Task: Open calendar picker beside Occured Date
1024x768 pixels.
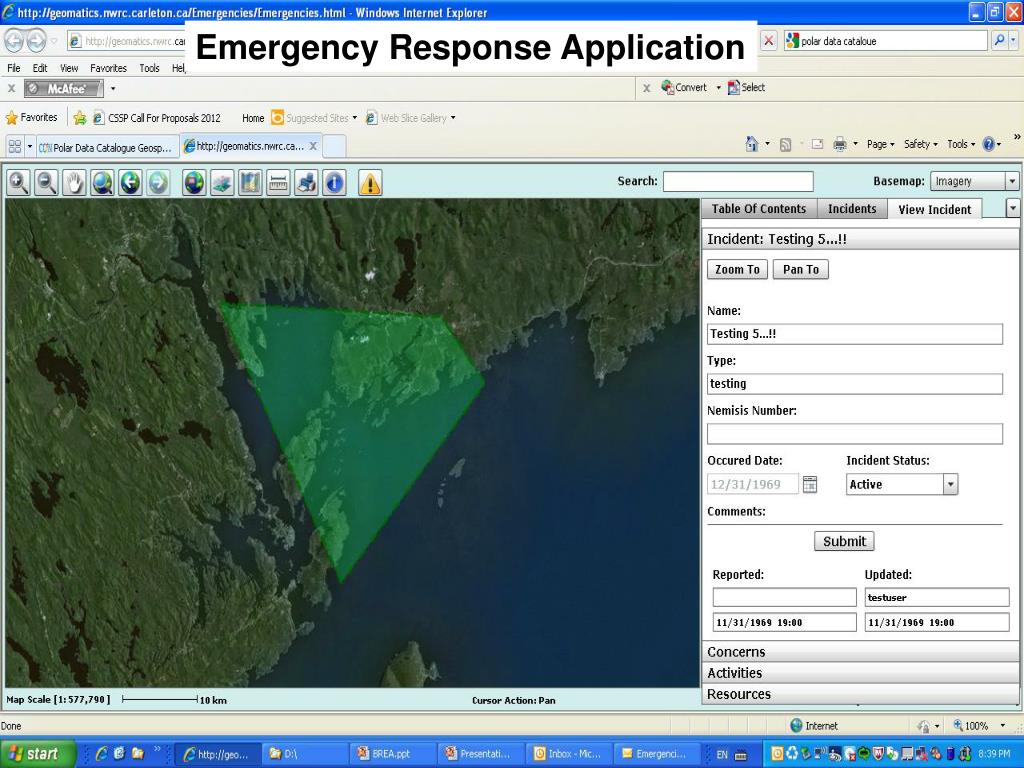Action: (810, 484)
